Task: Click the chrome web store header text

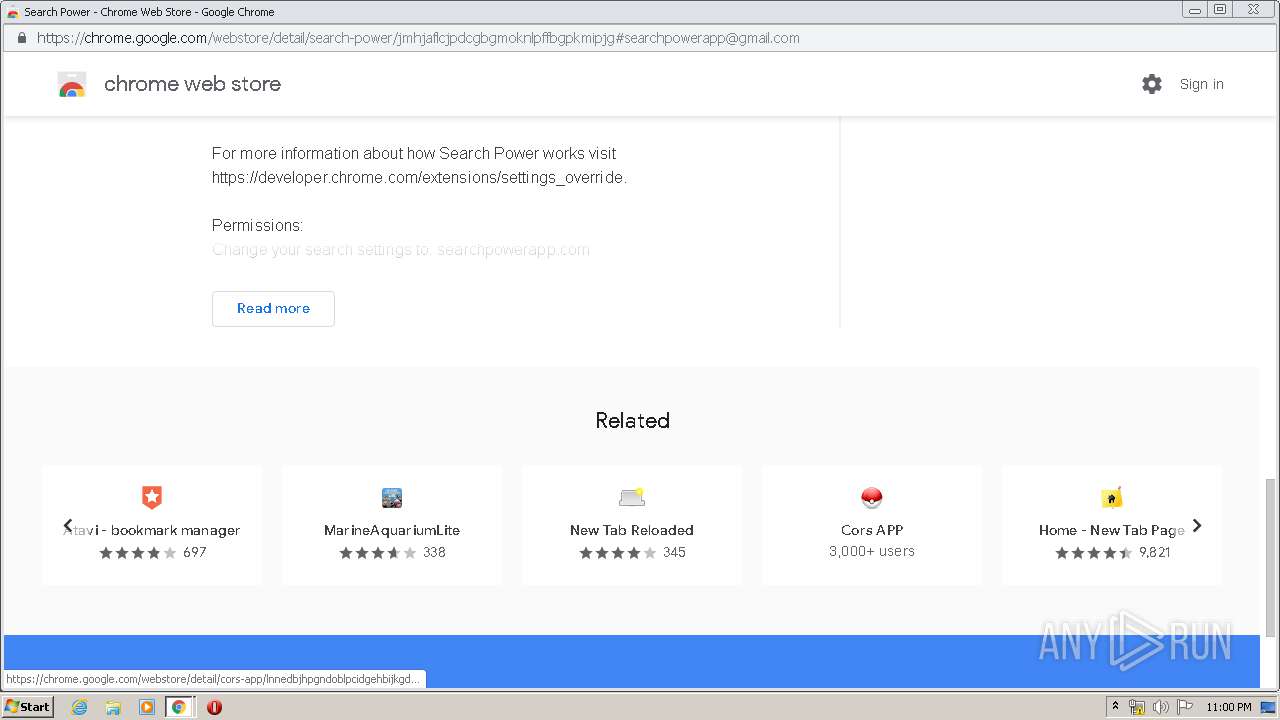Action: [x=192, y=84]
